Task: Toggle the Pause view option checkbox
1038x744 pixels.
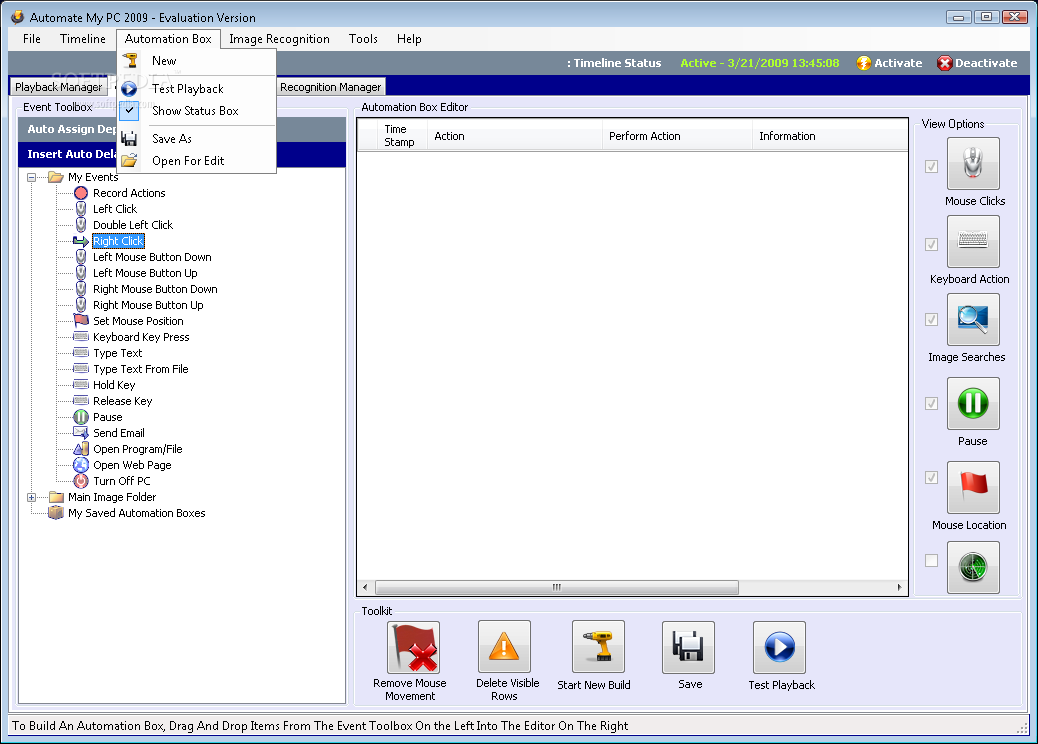Action: pyautogui.click(x=931, y=403)
